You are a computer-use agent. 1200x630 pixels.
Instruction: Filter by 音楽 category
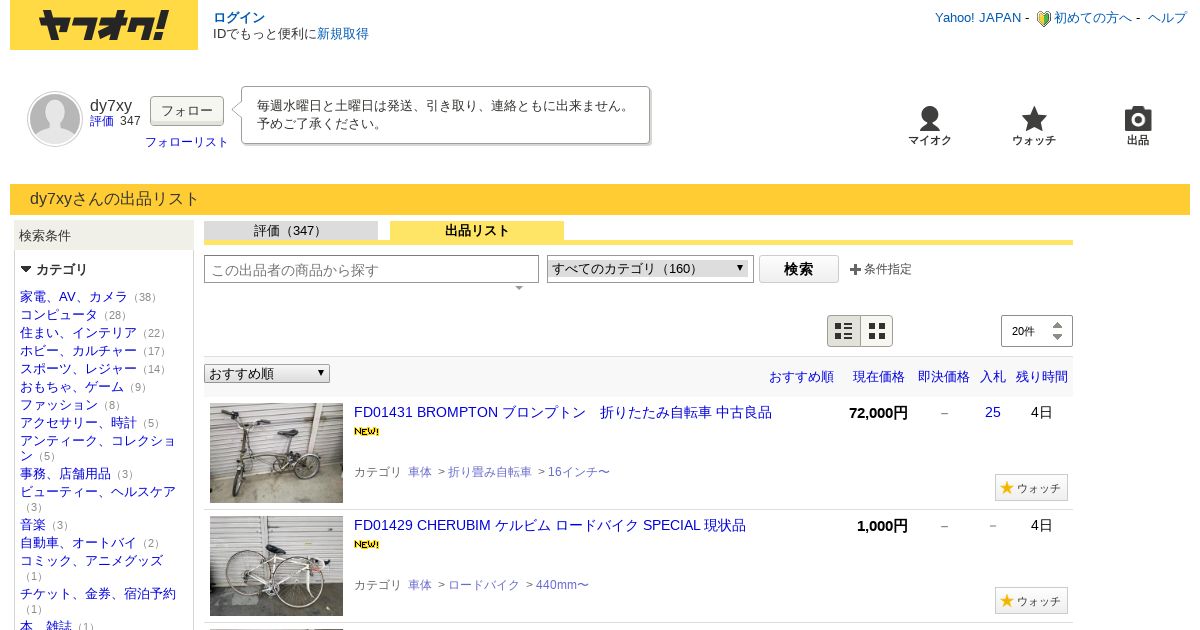tap(33, 525)
